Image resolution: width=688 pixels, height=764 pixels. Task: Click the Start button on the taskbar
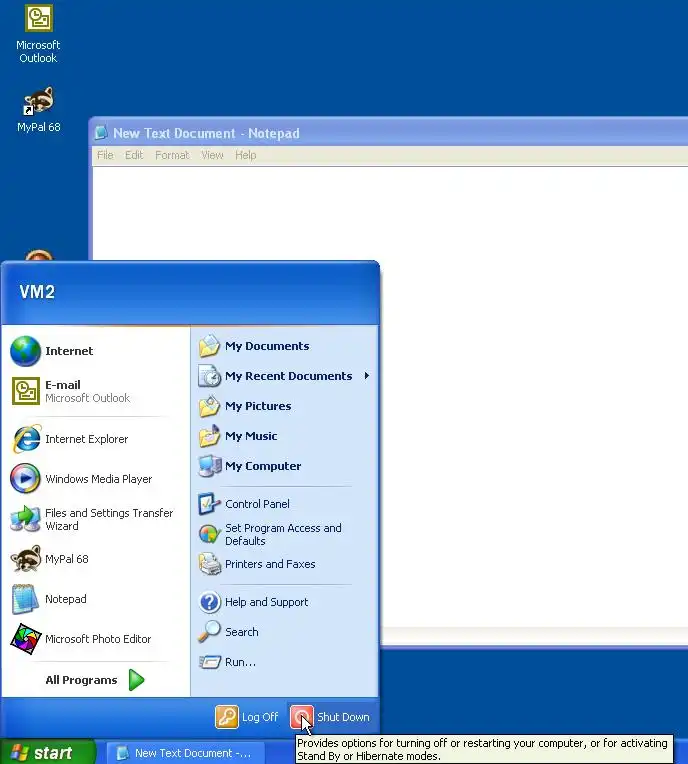coord(48,752)
